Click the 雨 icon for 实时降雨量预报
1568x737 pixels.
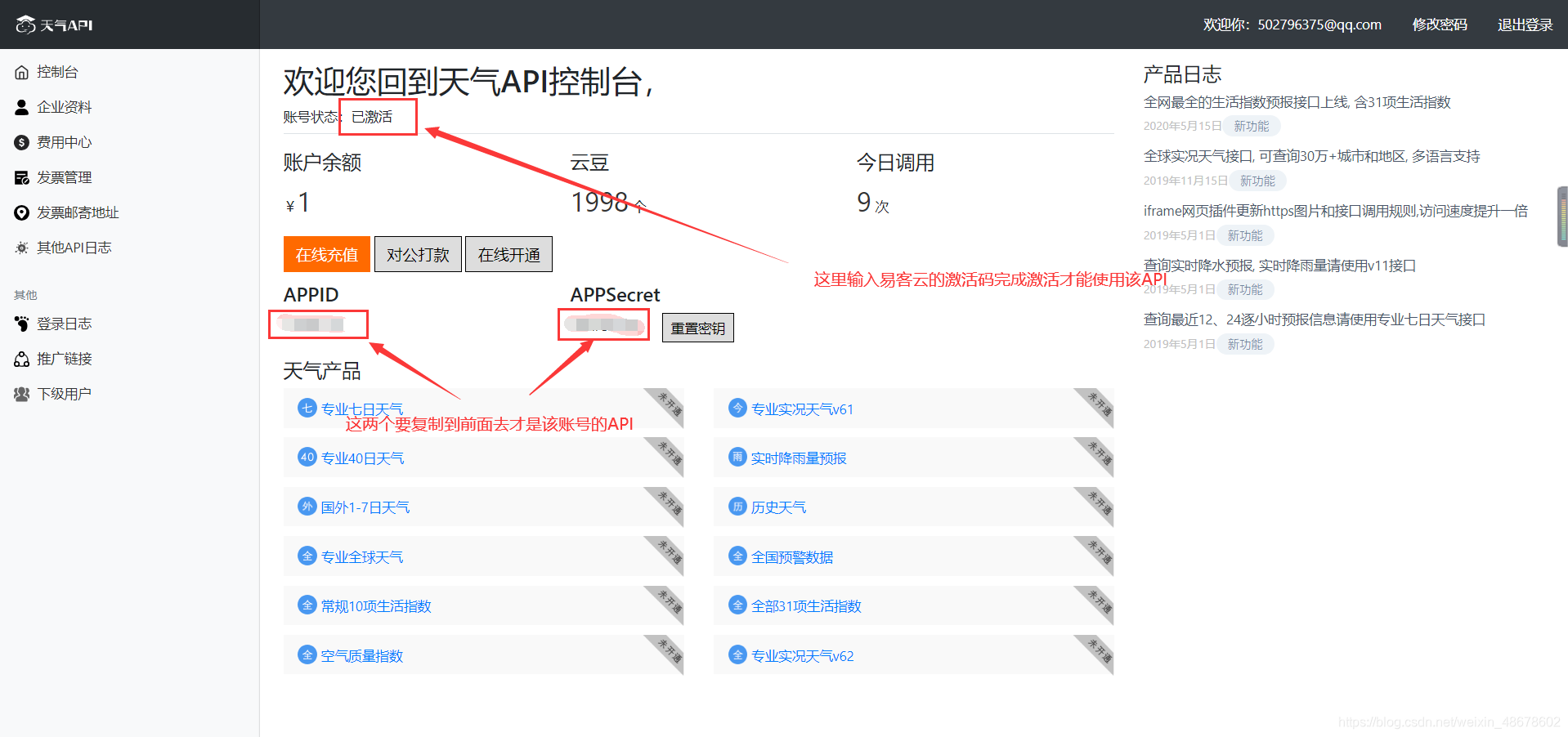(738, 457)
